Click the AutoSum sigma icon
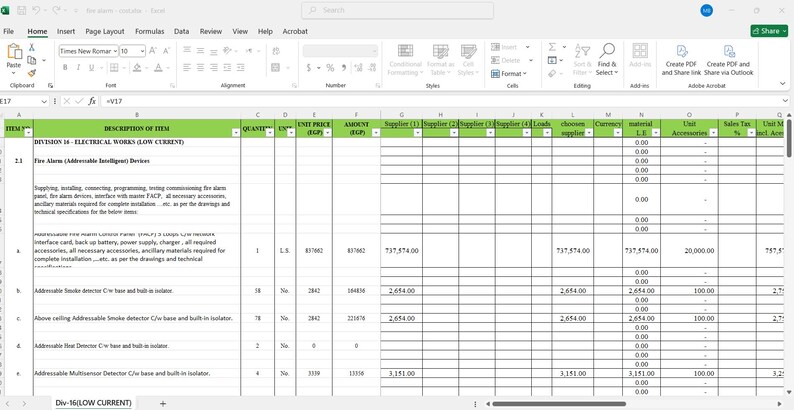Viewport: 794px width, 410px height. point(552,47)
